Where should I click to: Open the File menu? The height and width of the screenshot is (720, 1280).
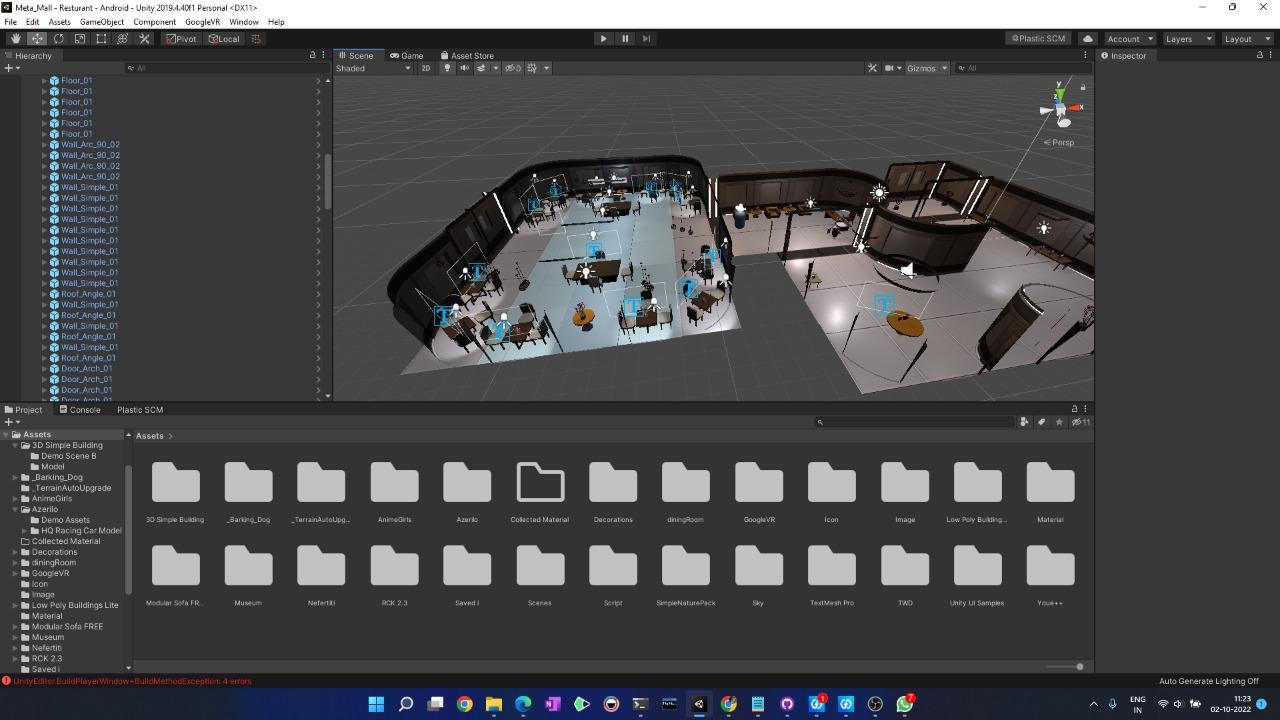pos(10,21)
